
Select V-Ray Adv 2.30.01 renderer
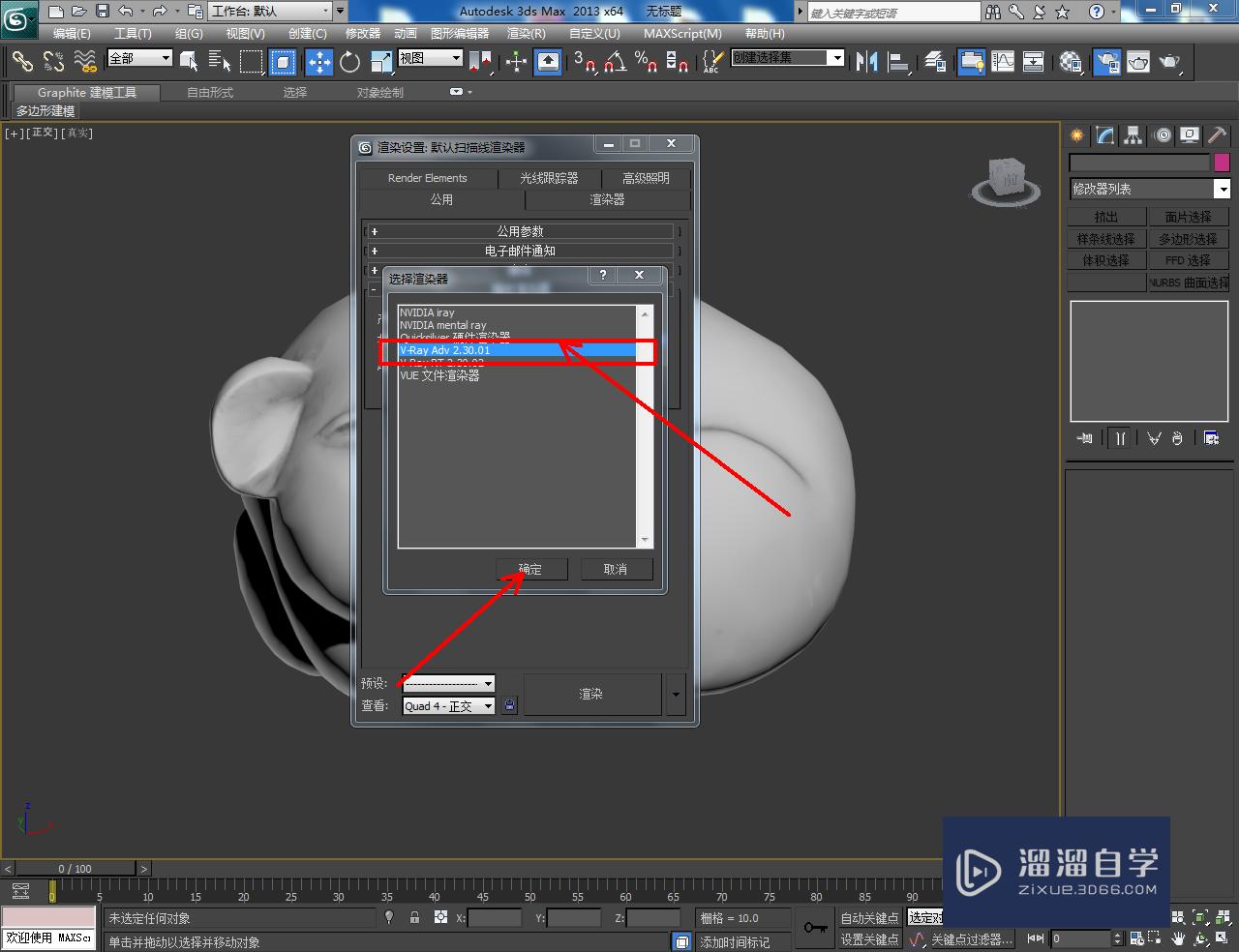[x=518, y=350]
